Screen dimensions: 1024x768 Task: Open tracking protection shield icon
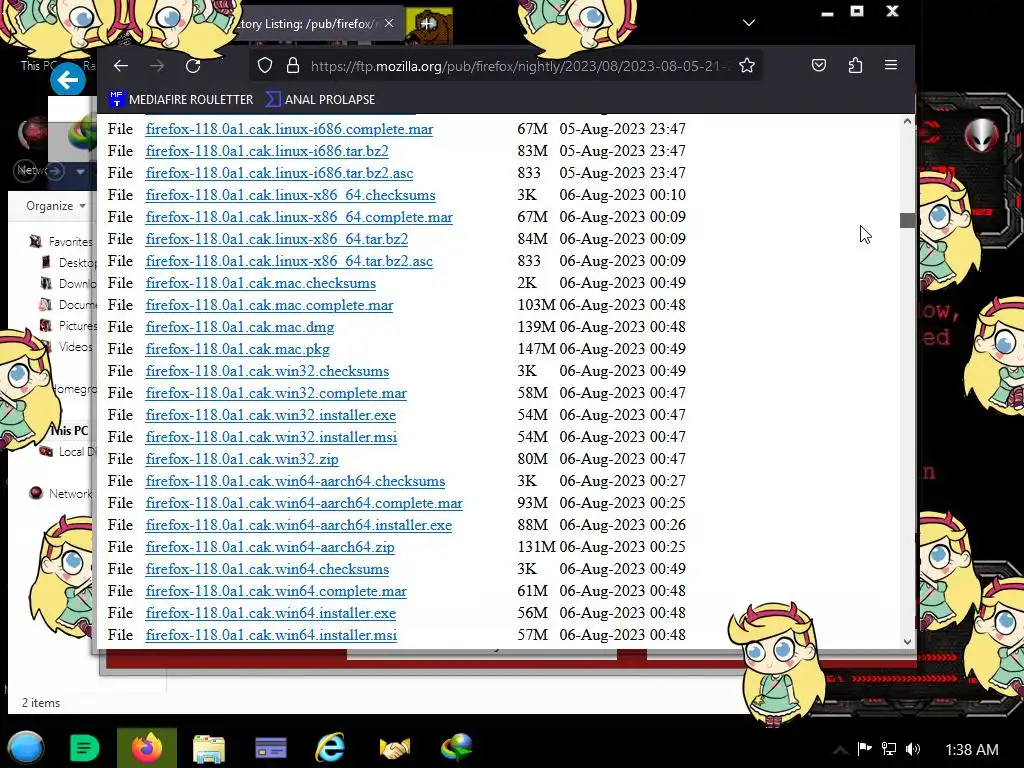click(264, 65)
